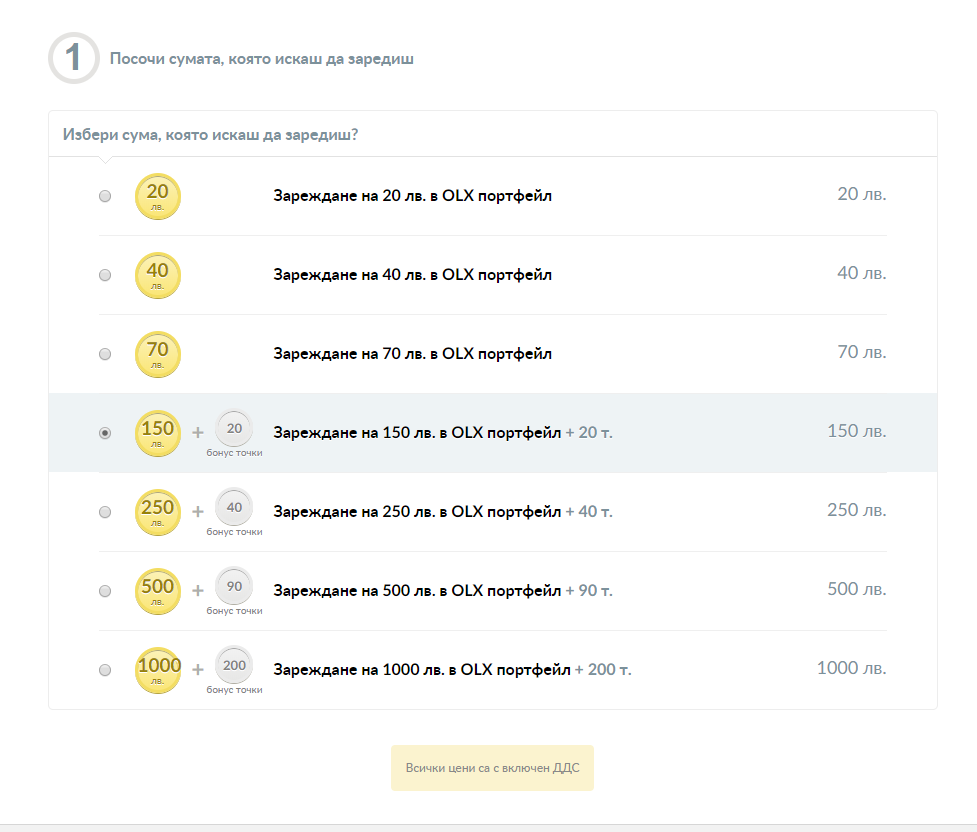Select the 1000 лв. radio button

pos(105,670)
